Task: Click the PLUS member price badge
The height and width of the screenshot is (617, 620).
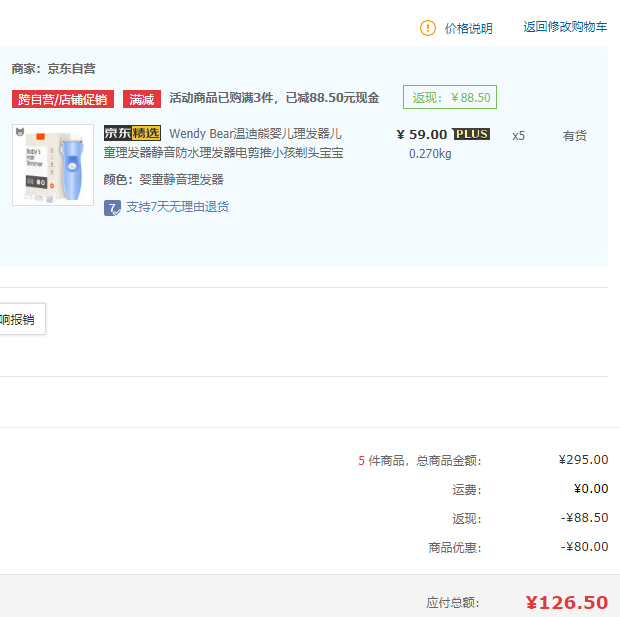Action: click(x=471, y=134)
